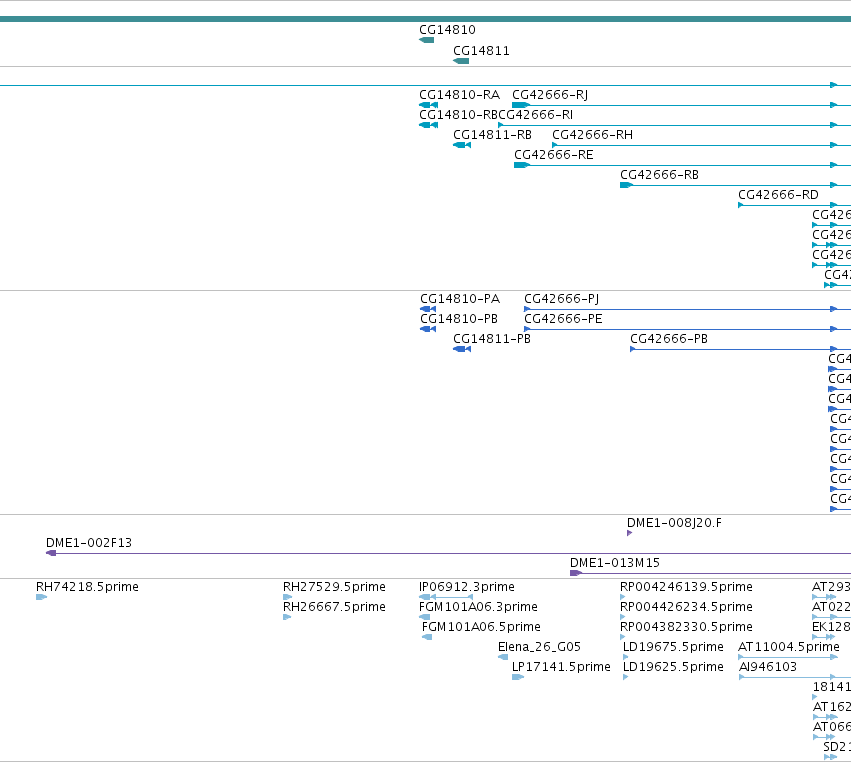The height and width of the screenshot is (762, 851).
Task: Click the CG14810-PA protein glyph
Action: (428, 309)
